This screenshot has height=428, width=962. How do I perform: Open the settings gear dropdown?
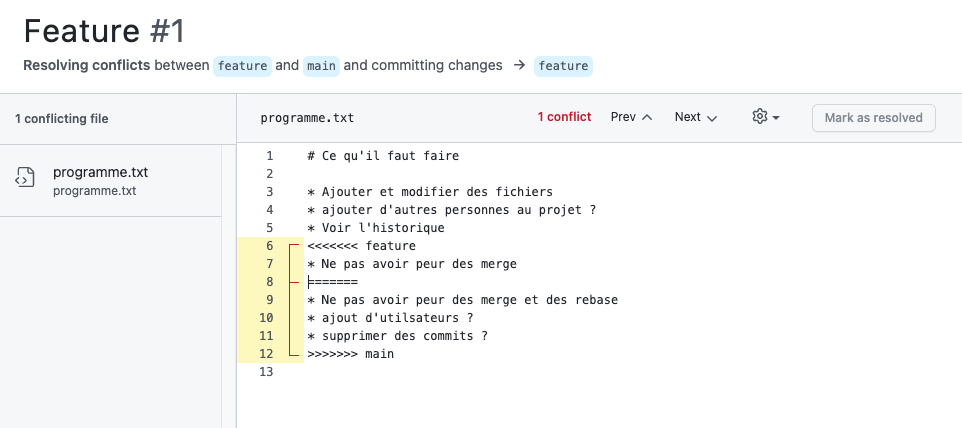point(765,117)
